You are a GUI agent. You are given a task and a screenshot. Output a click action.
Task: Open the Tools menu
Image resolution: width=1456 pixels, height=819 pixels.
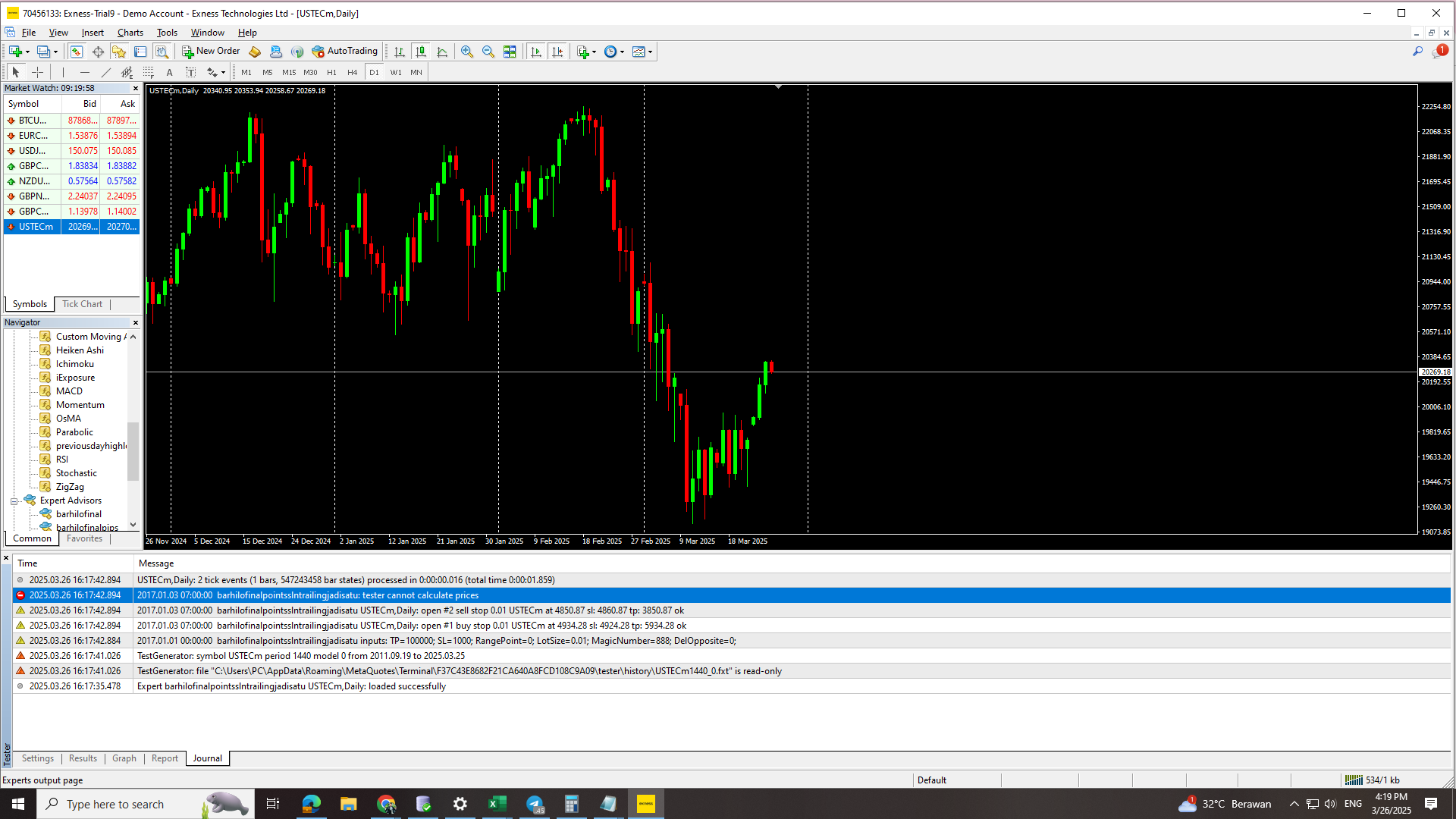pos(167,33)
